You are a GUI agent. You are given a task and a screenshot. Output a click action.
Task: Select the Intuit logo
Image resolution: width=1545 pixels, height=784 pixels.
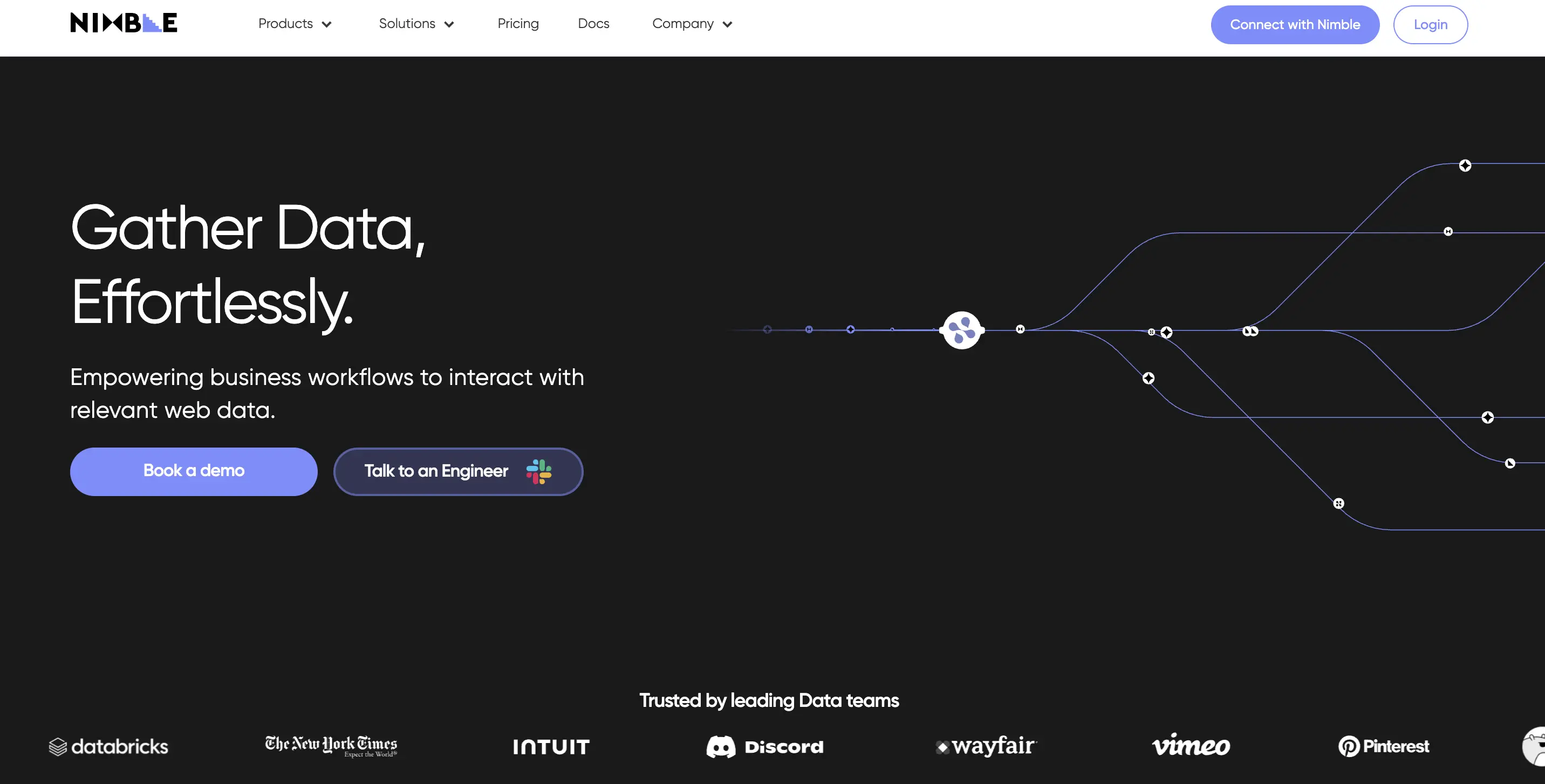551,746
